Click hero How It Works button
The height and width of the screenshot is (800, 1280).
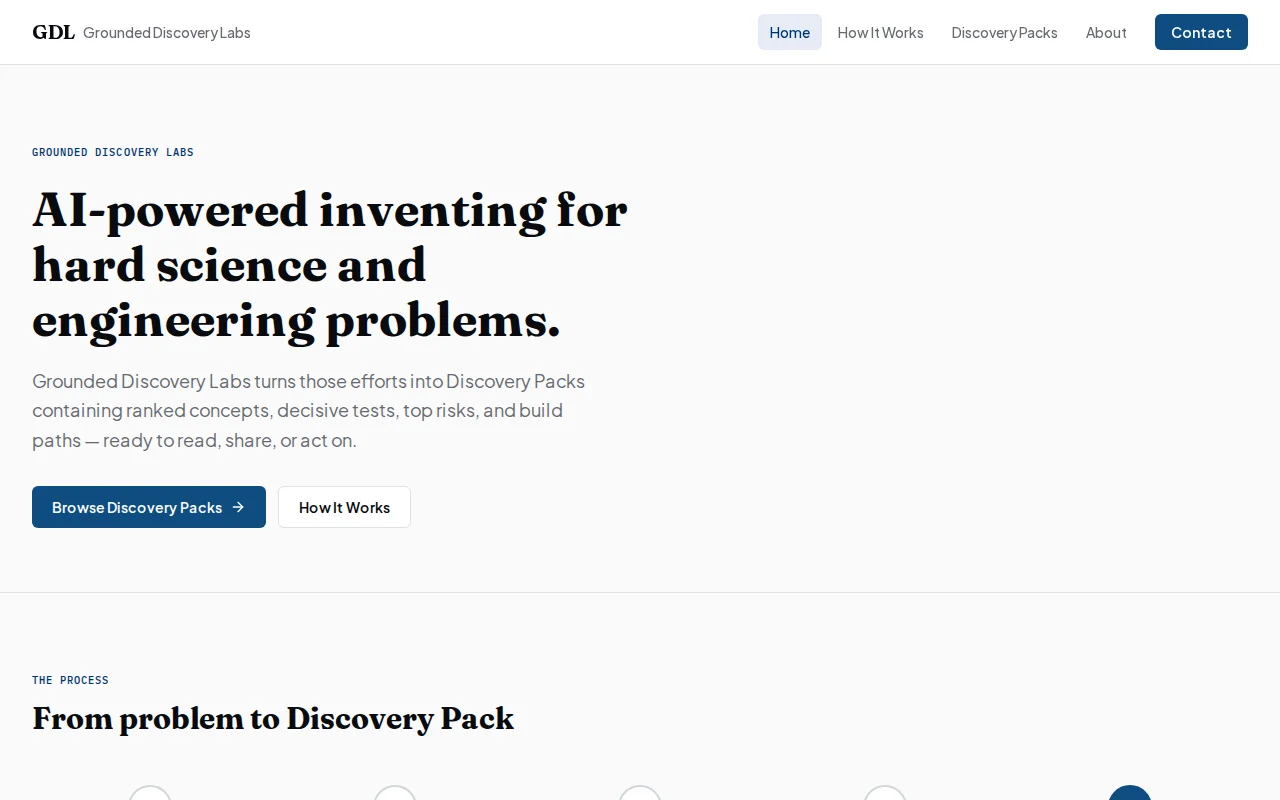(344, 507)
